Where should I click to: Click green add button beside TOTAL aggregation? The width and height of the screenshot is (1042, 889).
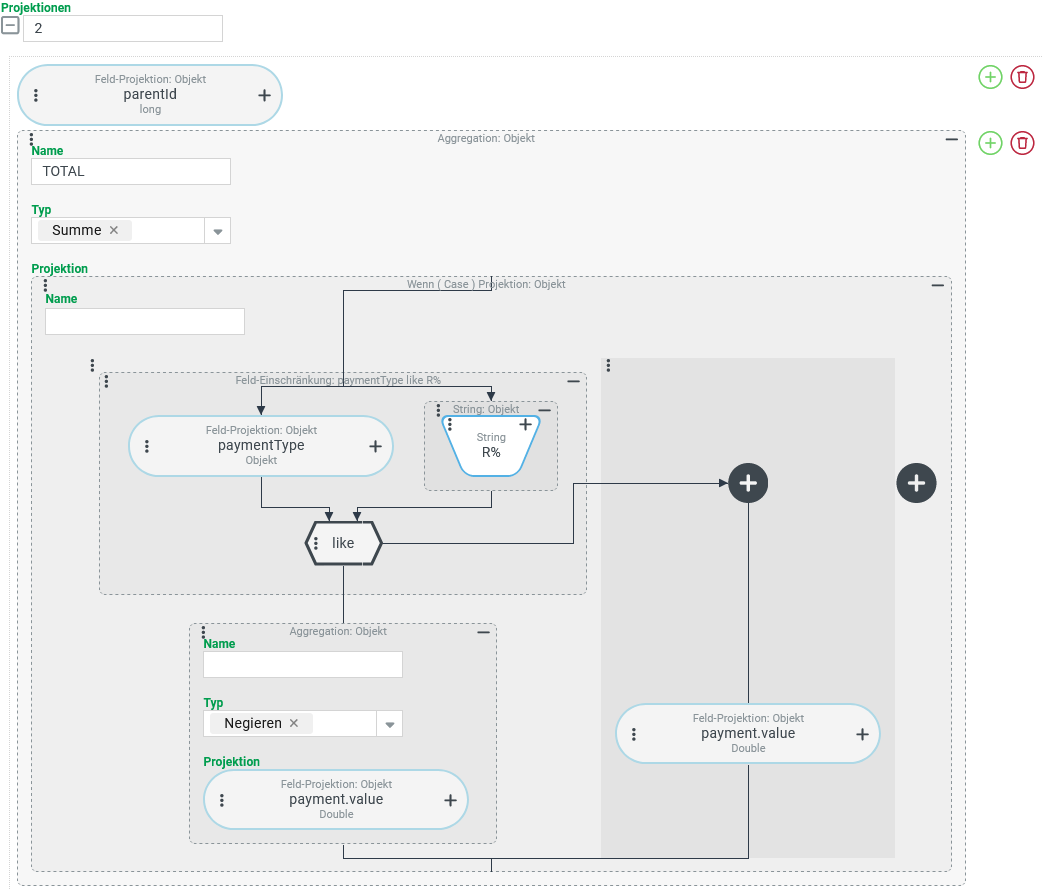point(989,143)
